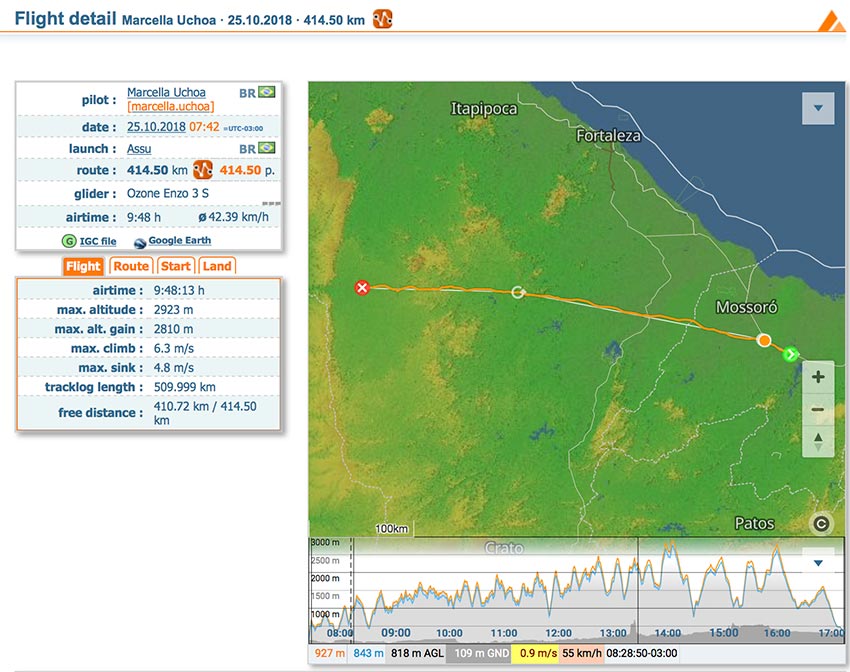The image size is (850, 672).
Task: Open the [marcella.uchoa] username link
Action: tap(171, 106)
